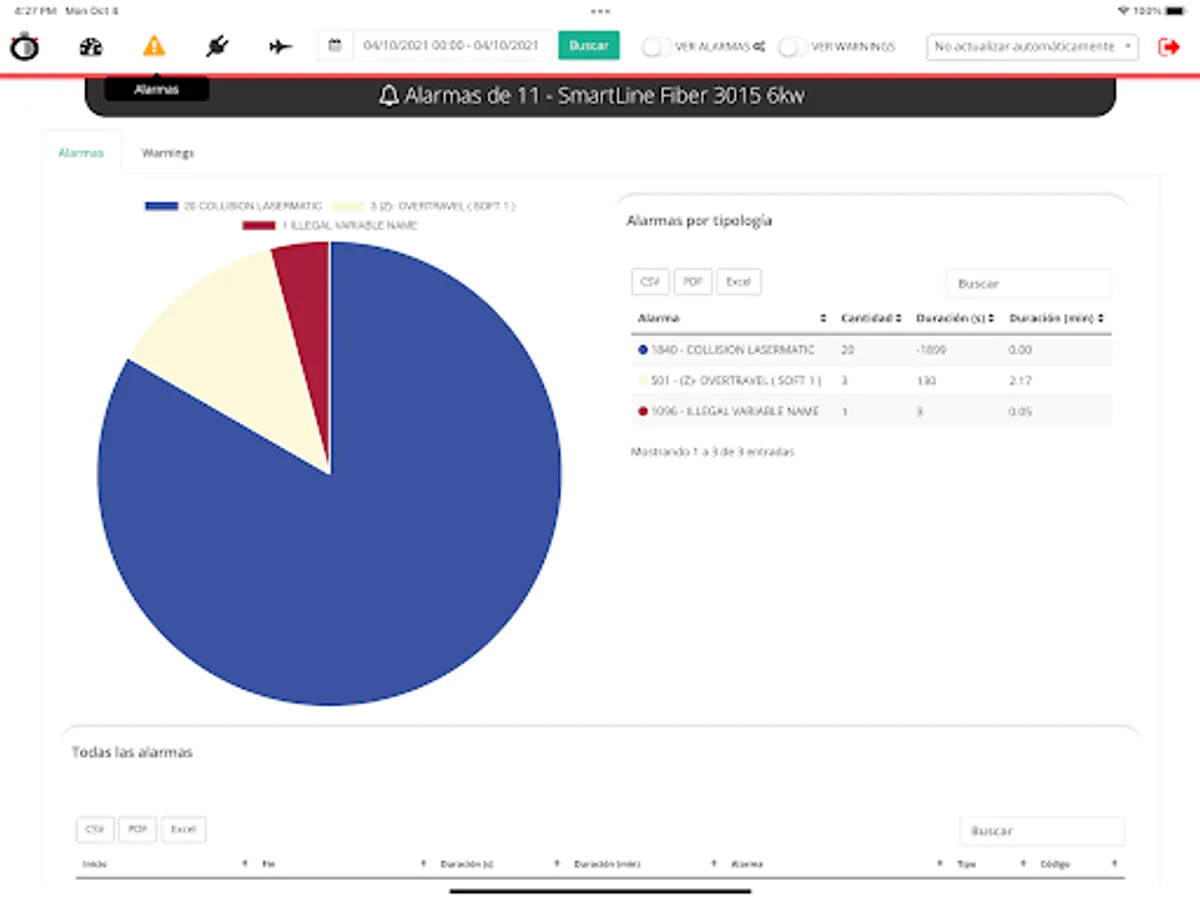
Task: Click the date range input field
Action: coord(452,46)
